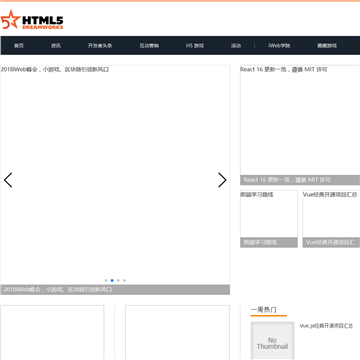Visit iWeb学院 from the navigation bar

(279, 46)
